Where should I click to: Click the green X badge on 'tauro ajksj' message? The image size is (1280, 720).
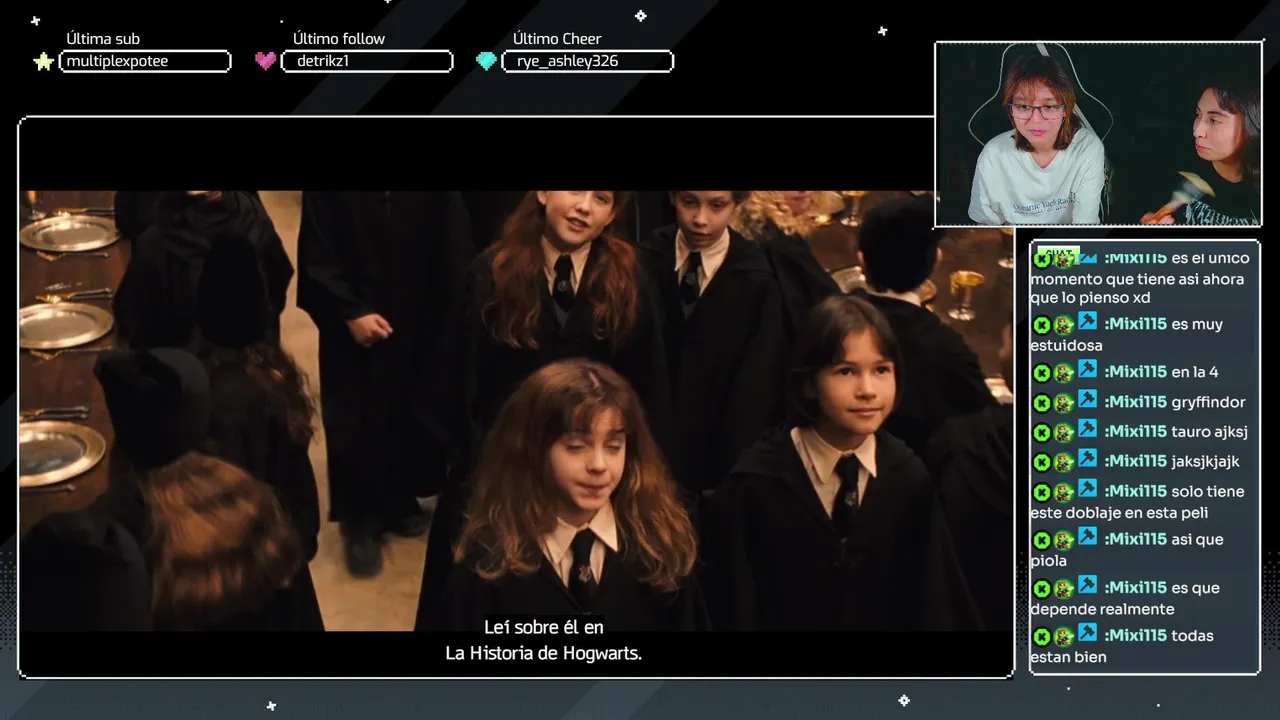(x=1041, y=433)
